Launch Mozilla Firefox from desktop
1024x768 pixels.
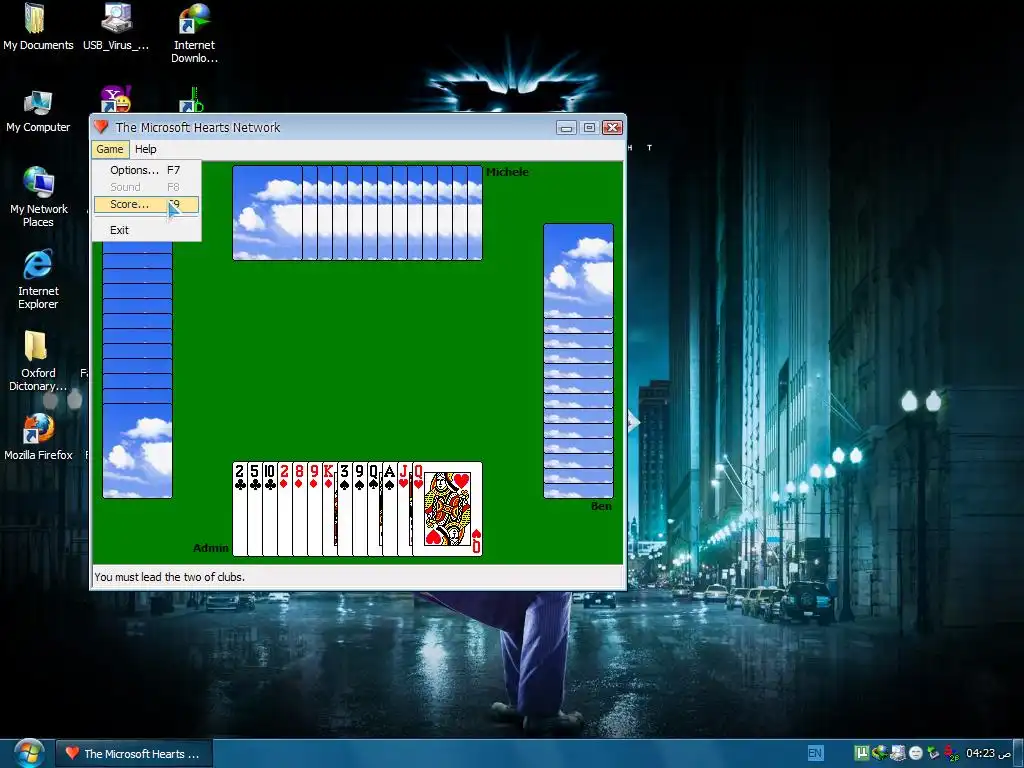click(x=38, y=437)
